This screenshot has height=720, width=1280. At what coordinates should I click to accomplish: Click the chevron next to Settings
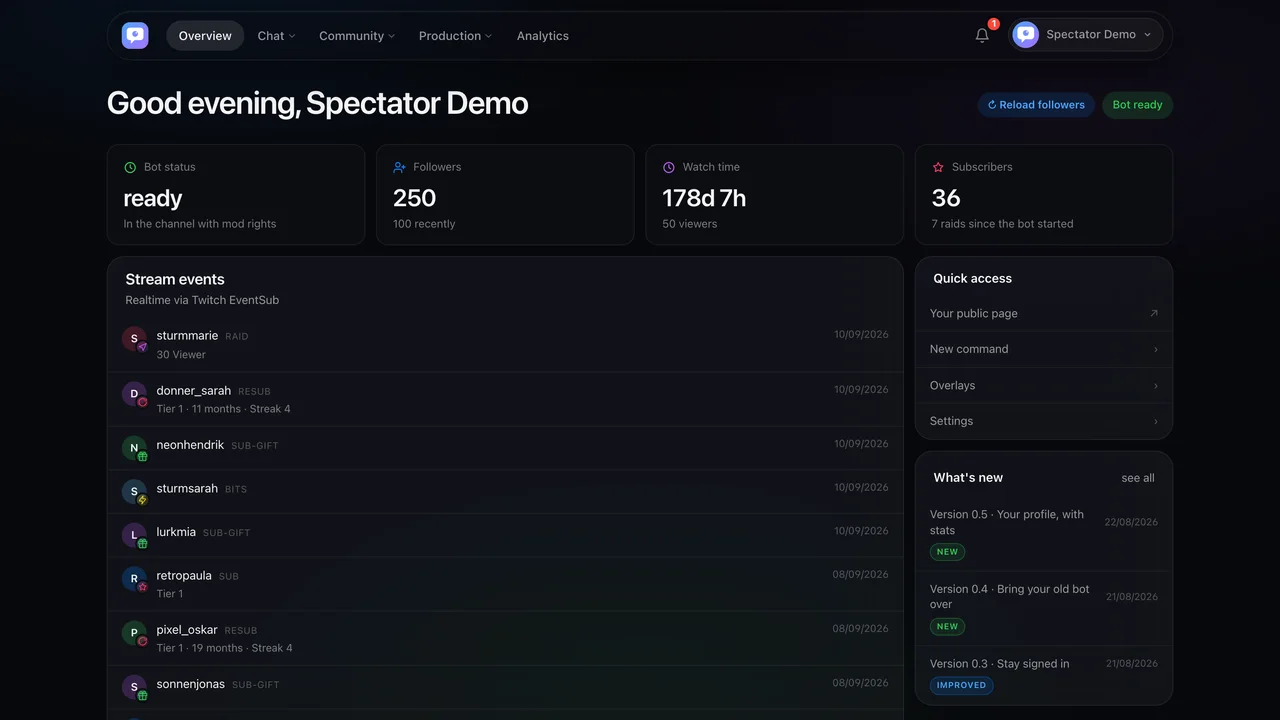tap(1156, 422)
